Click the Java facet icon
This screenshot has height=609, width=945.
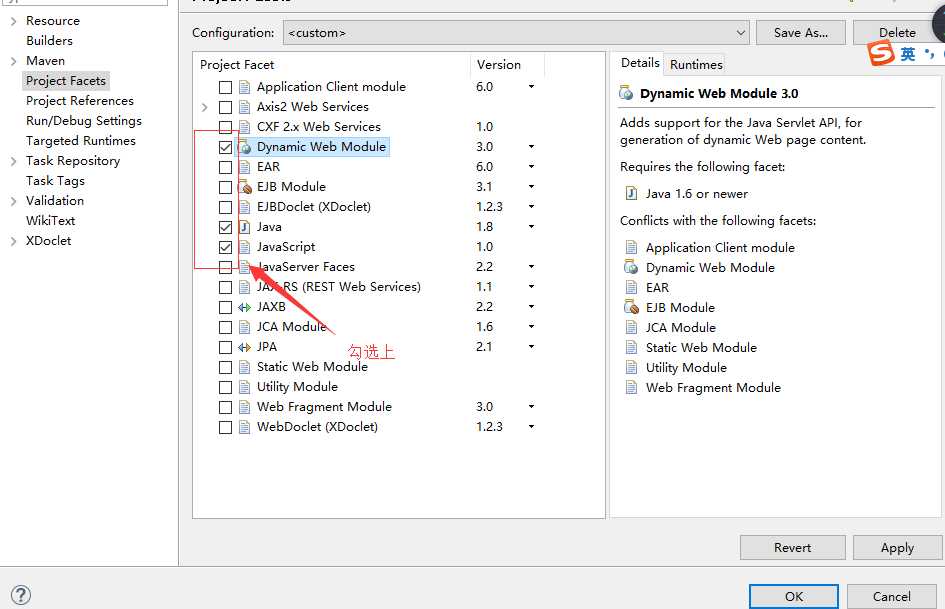pyautogui.click(x=245, y=227)
